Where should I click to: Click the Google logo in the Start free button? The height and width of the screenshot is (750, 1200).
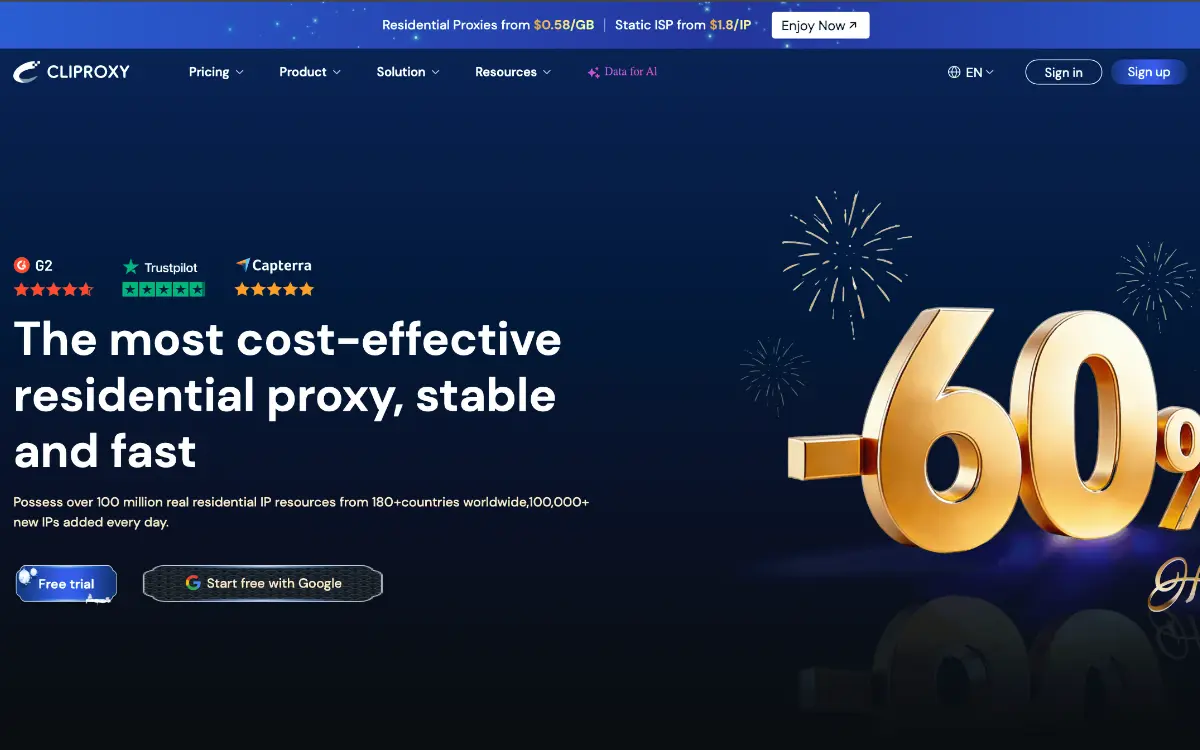(193, 583)
